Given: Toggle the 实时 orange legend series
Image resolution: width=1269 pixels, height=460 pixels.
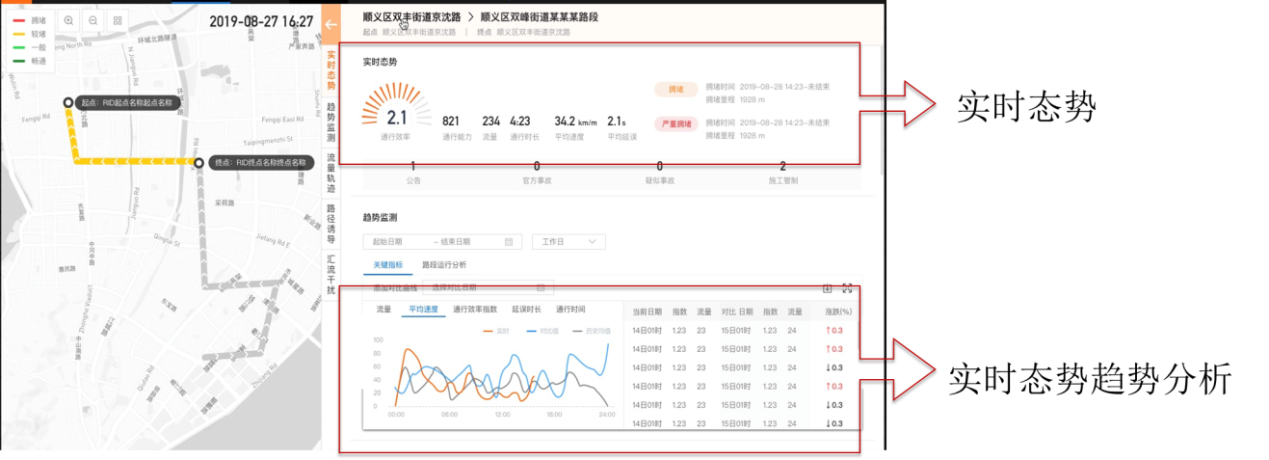Looking at the screenshot, I should coord(495,331).
